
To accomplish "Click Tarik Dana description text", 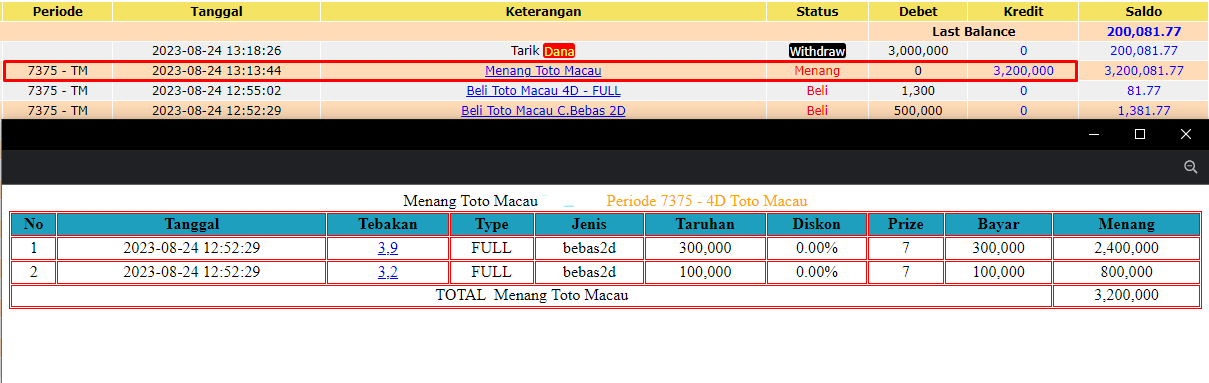I will click(x=543, y=51).
